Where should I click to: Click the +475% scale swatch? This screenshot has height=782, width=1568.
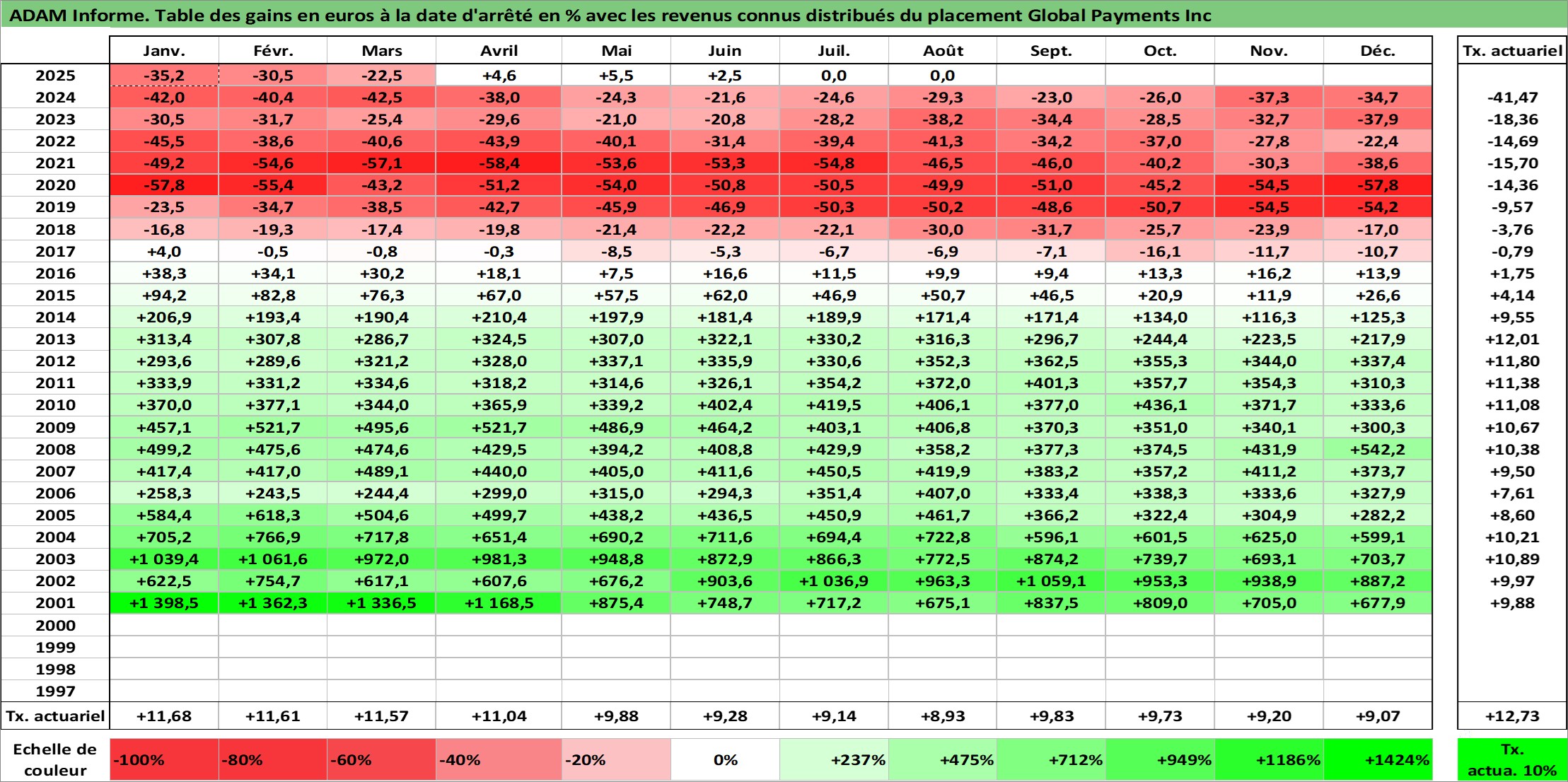pyautogui.click(x=943, y=760)
